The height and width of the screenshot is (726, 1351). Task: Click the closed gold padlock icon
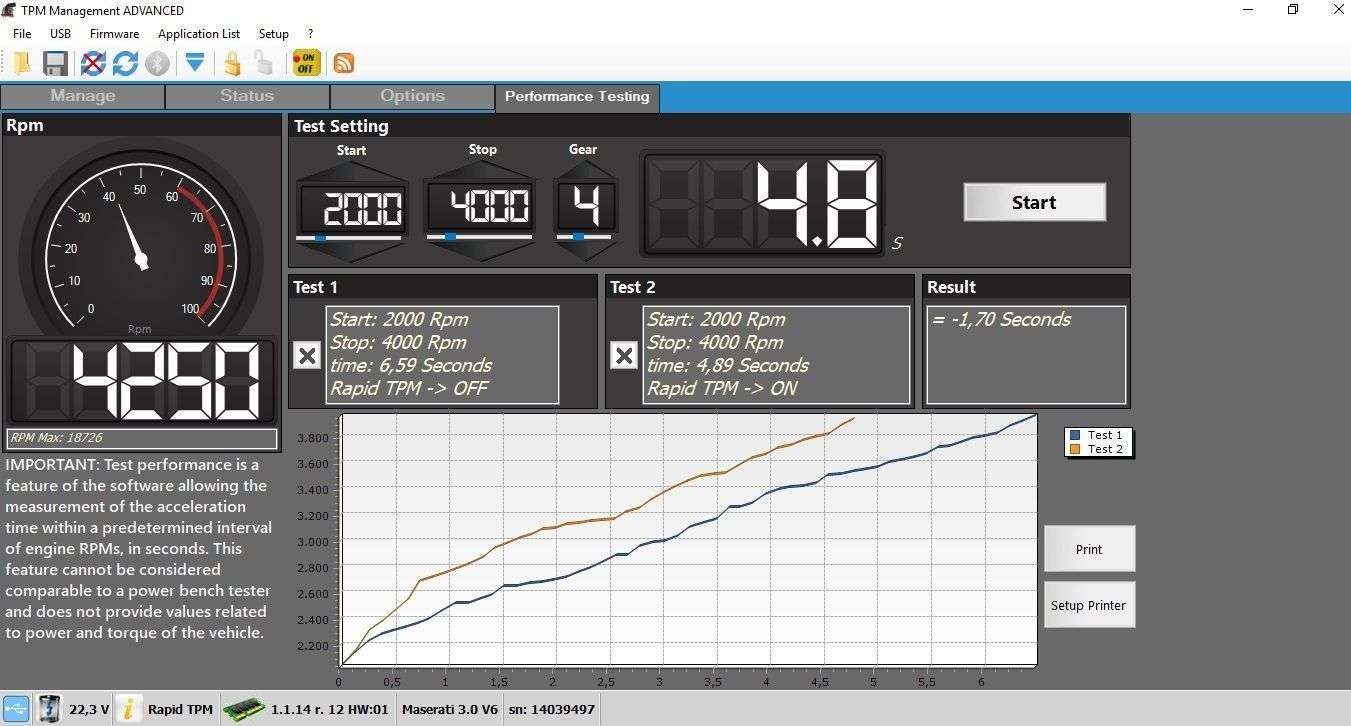(x=232, y=63)
